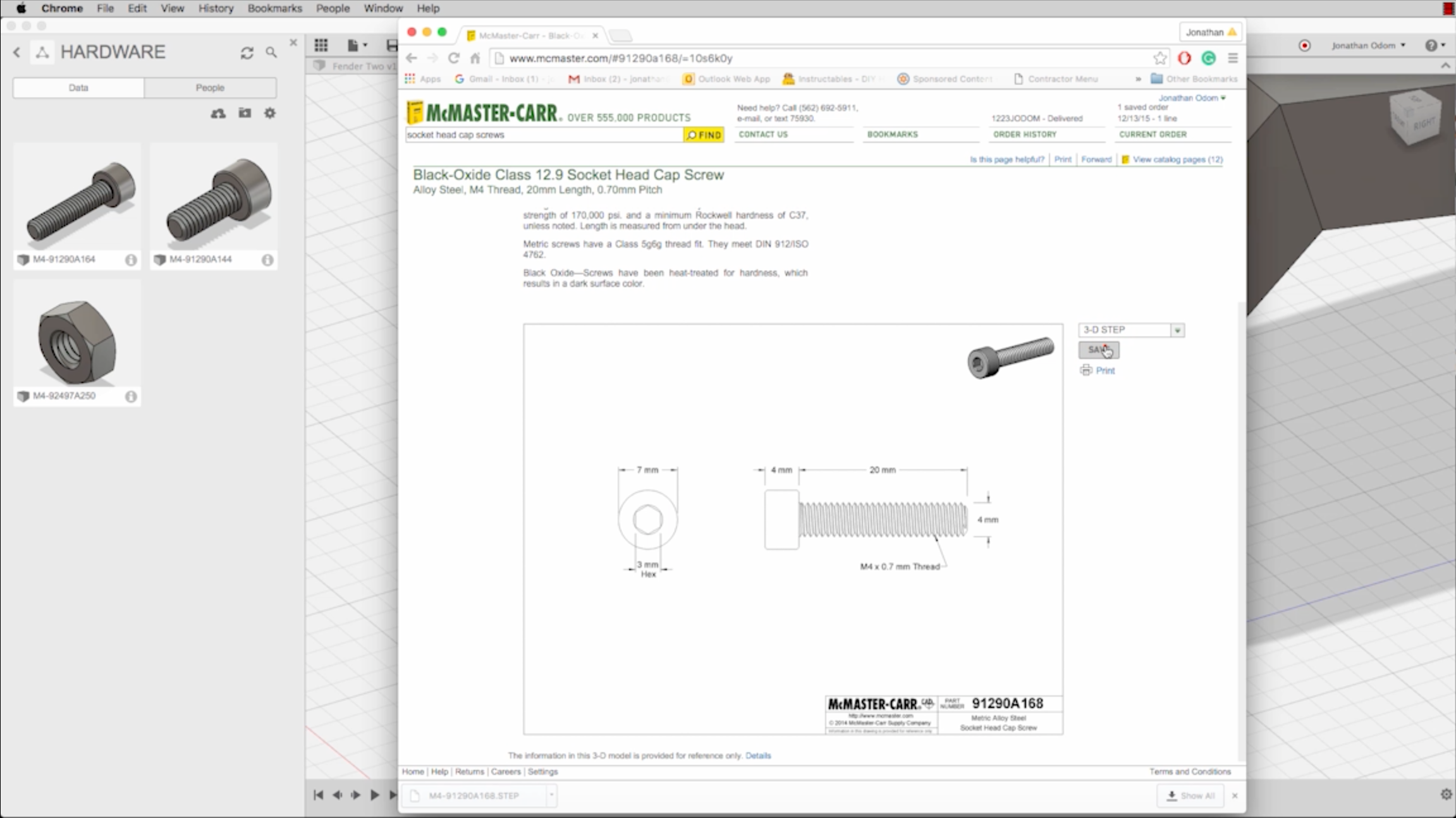
Task: Go back from HARDWARE folder
Action: (17, 52)
